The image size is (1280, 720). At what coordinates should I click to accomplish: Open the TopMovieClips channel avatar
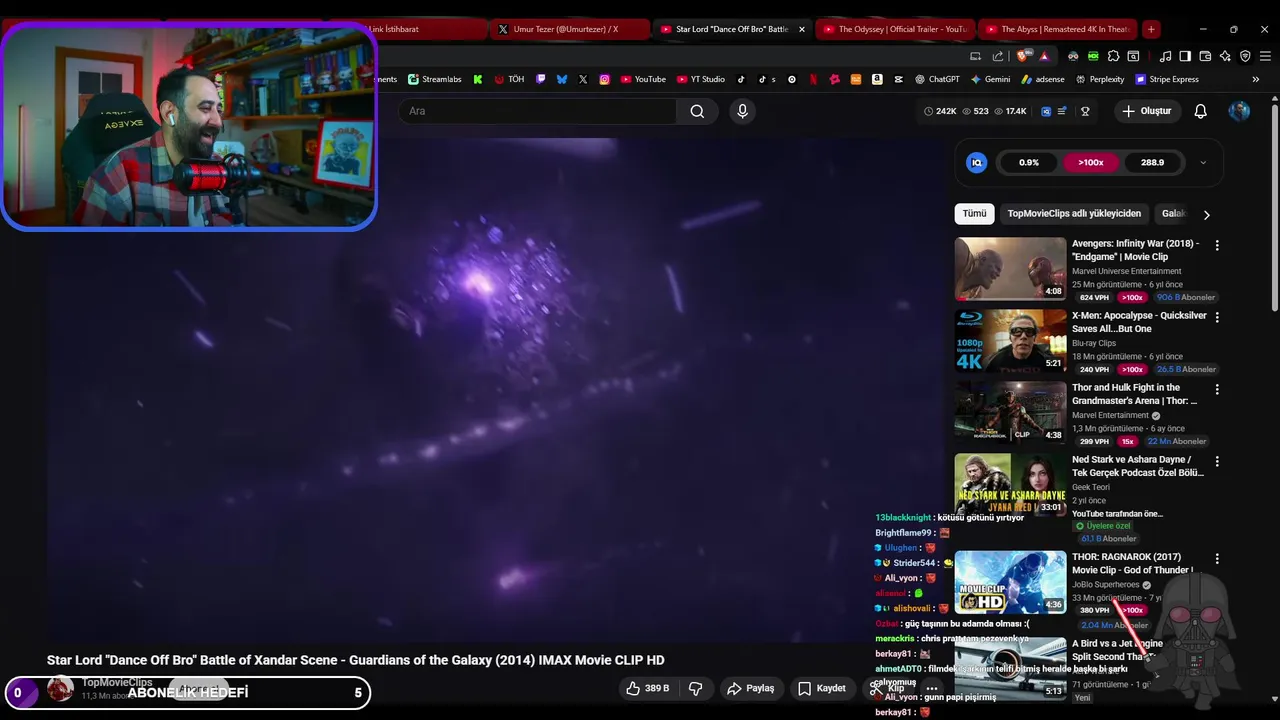pos(61,688)
